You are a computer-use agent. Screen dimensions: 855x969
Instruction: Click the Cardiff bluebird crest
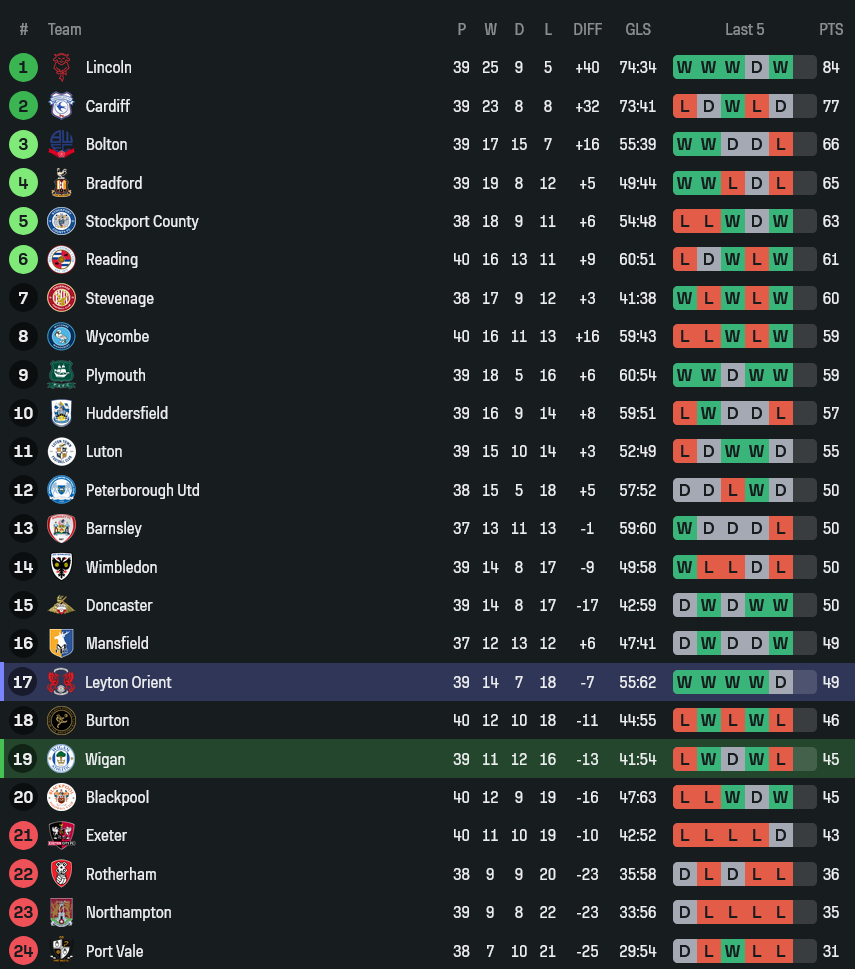tap(61, 106)
